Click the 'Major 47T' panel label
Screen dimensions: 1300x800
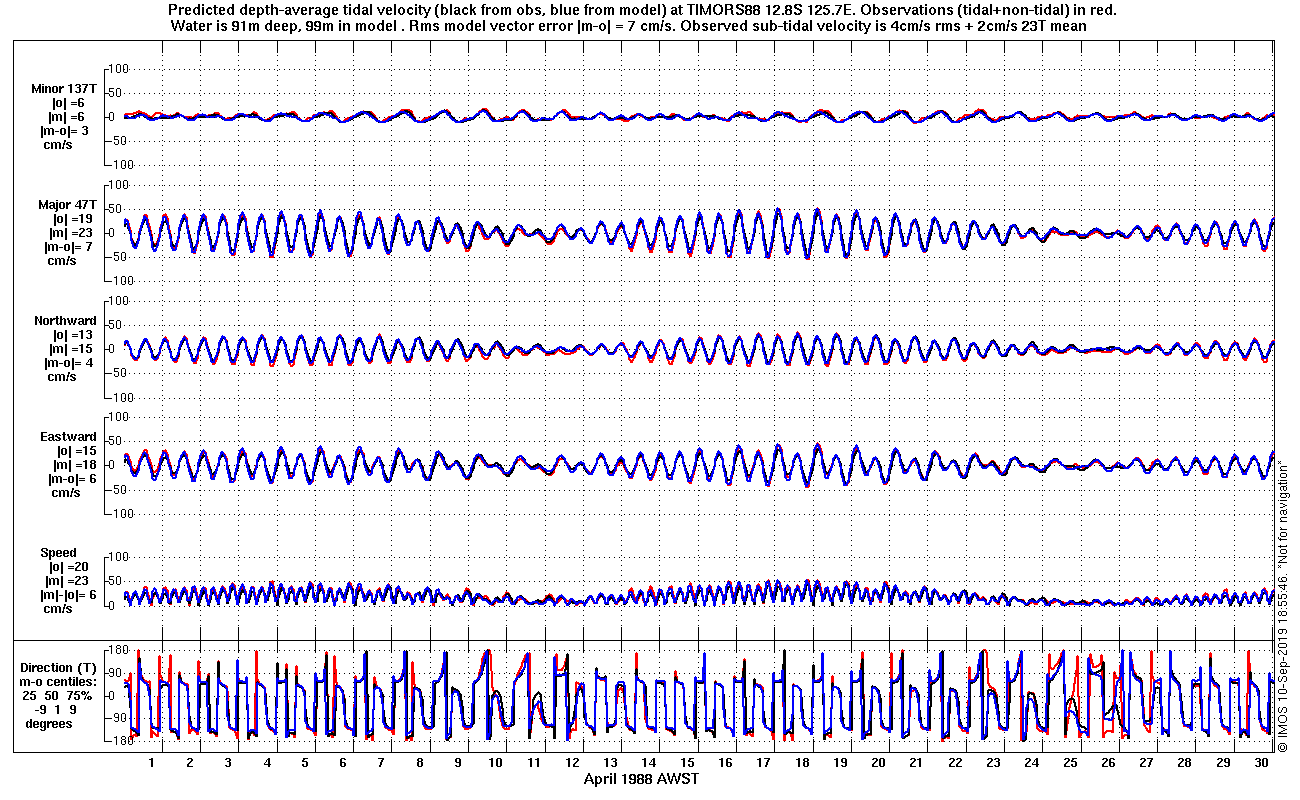point(68,205)
